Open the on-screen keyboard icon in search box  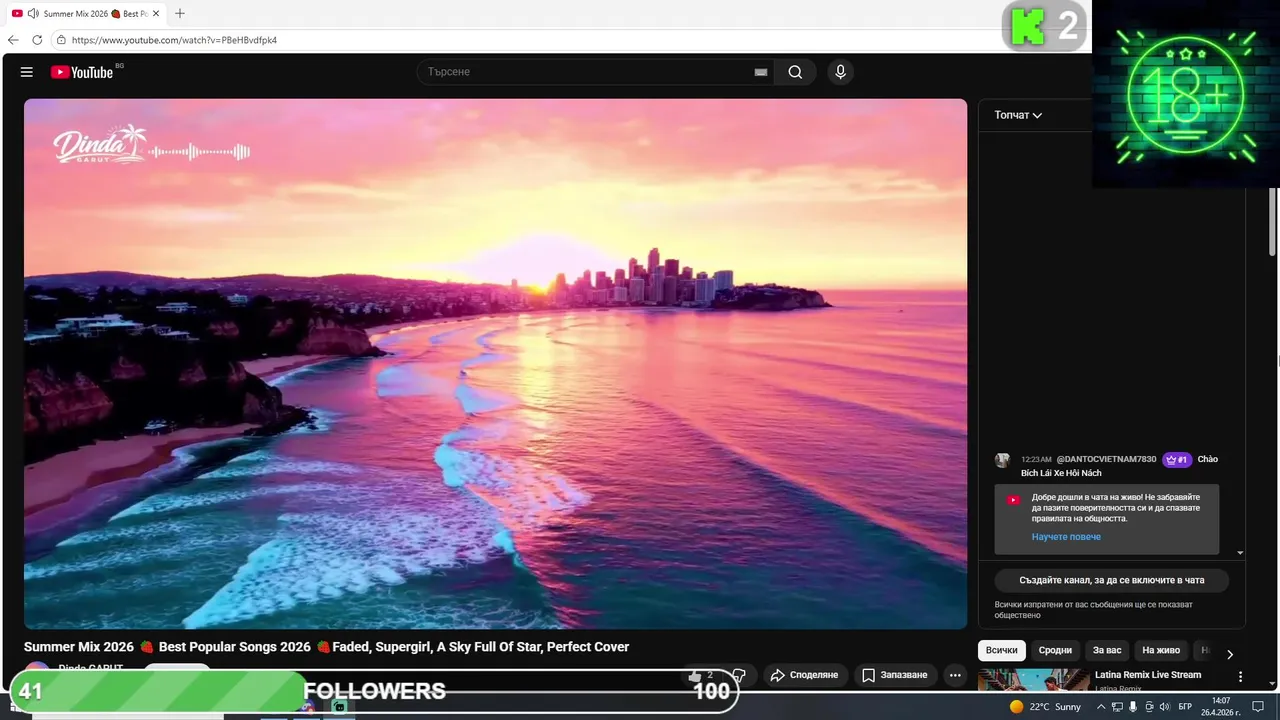(761, 72)
